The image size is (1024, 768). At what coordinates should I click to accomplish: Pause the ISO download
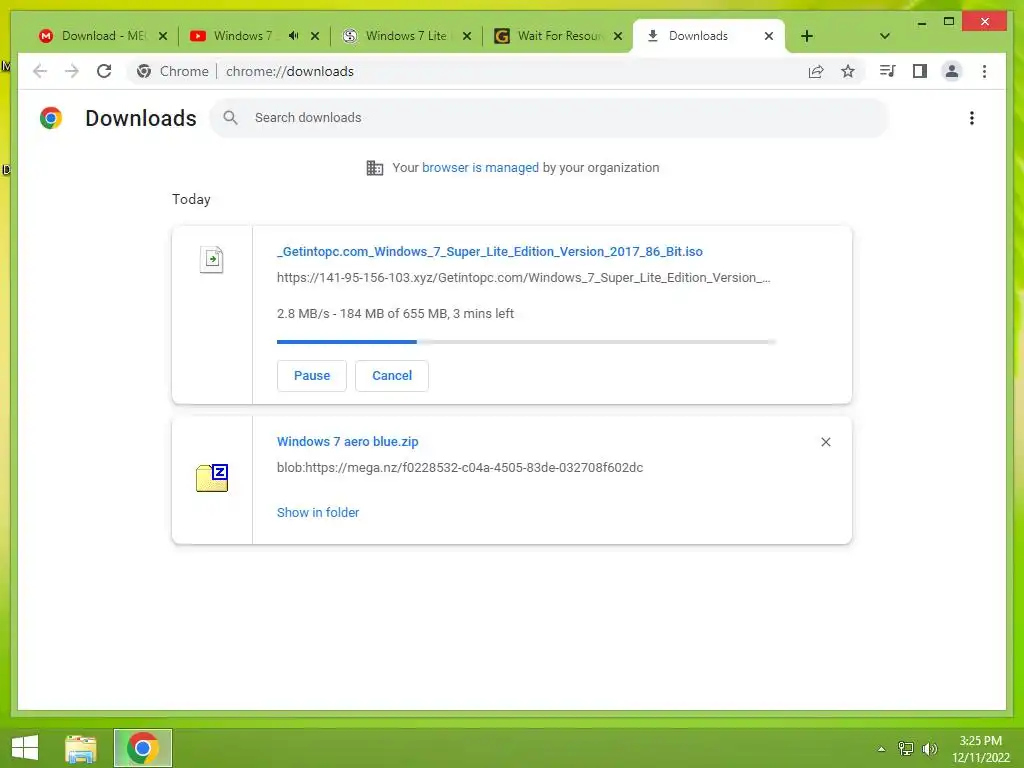312,376
